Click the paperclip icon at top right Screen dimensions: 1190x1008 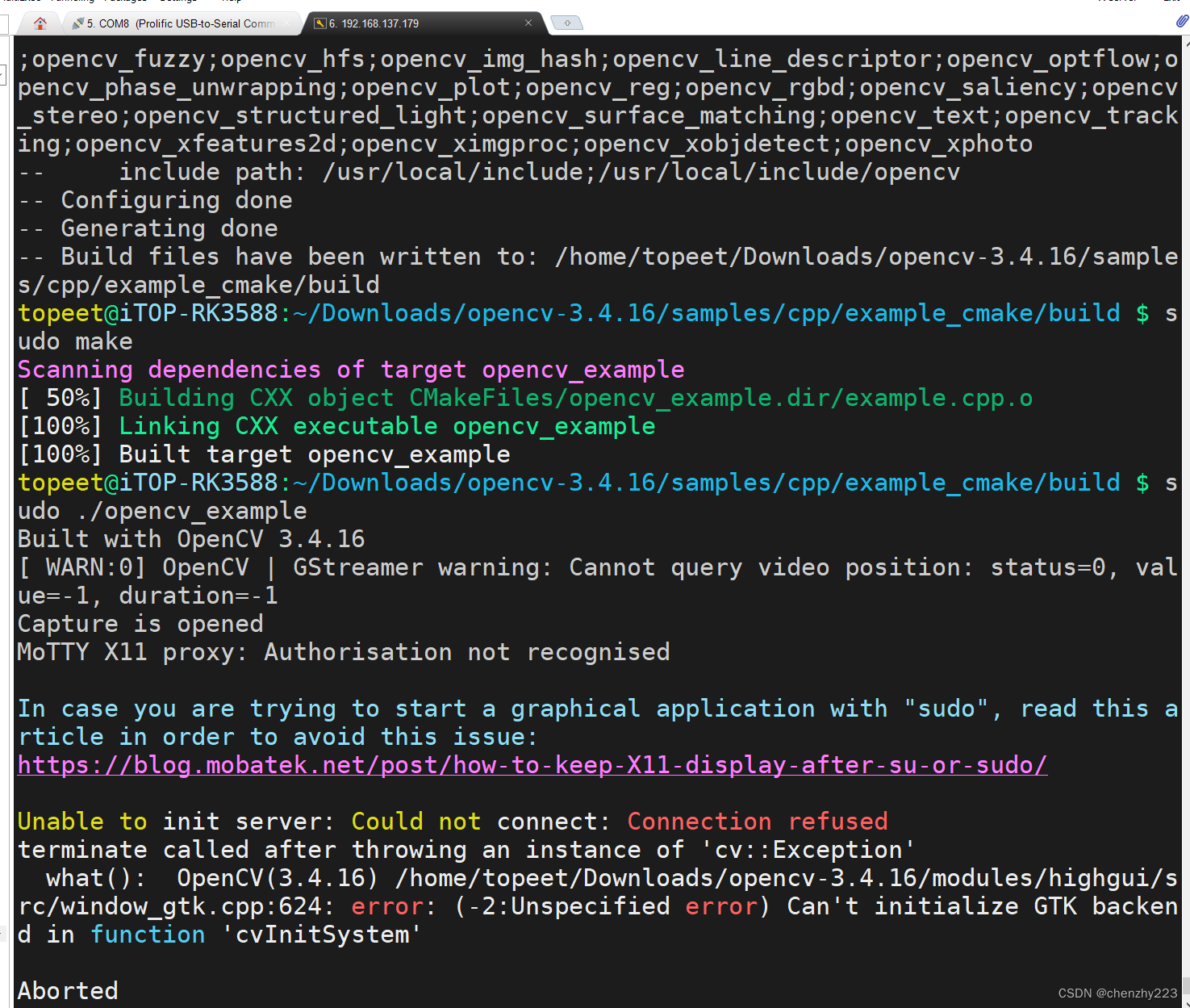tap(1182, 22)
